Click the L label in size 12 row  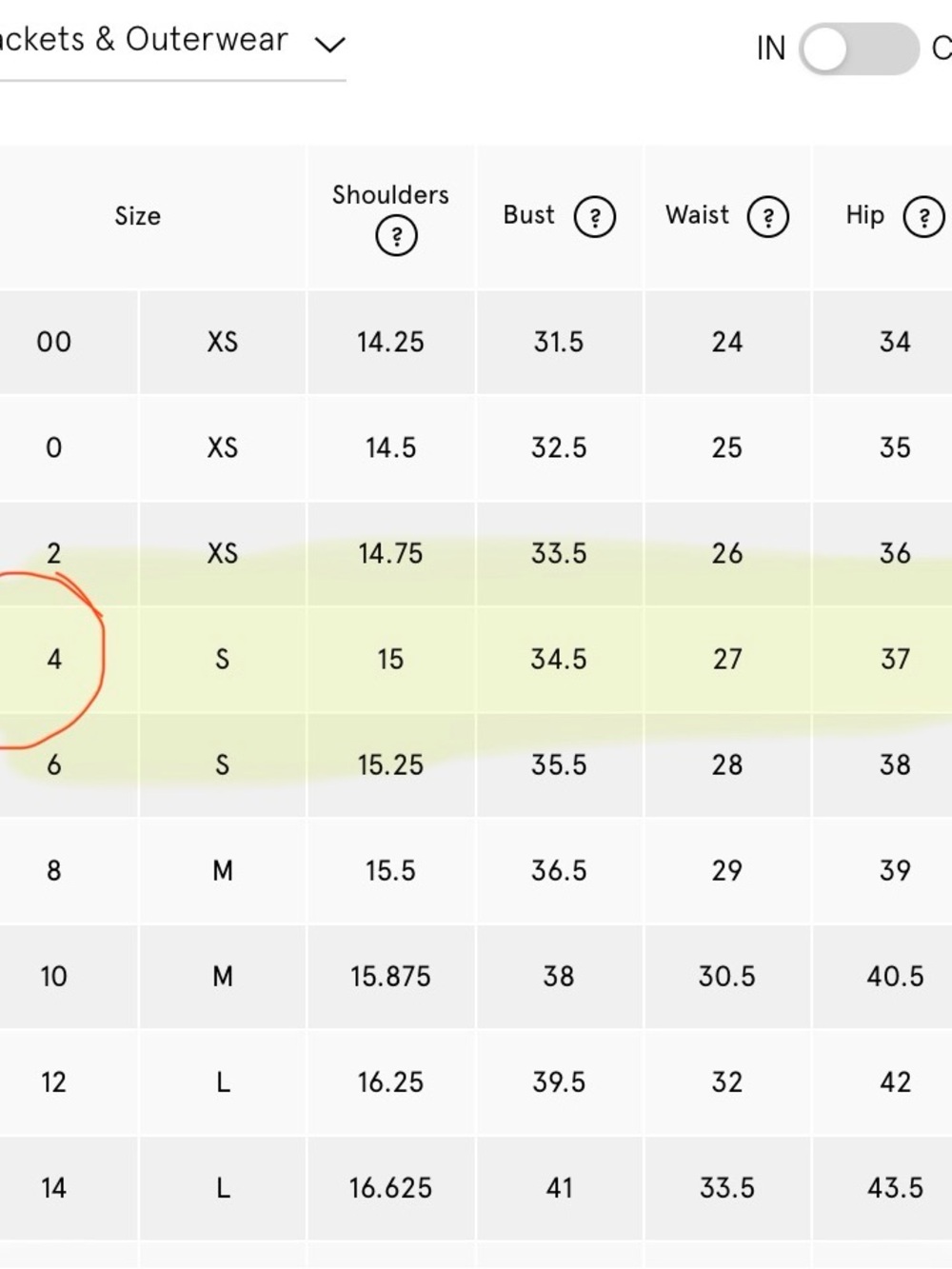pyautogui.click(x=223, y=1081)
